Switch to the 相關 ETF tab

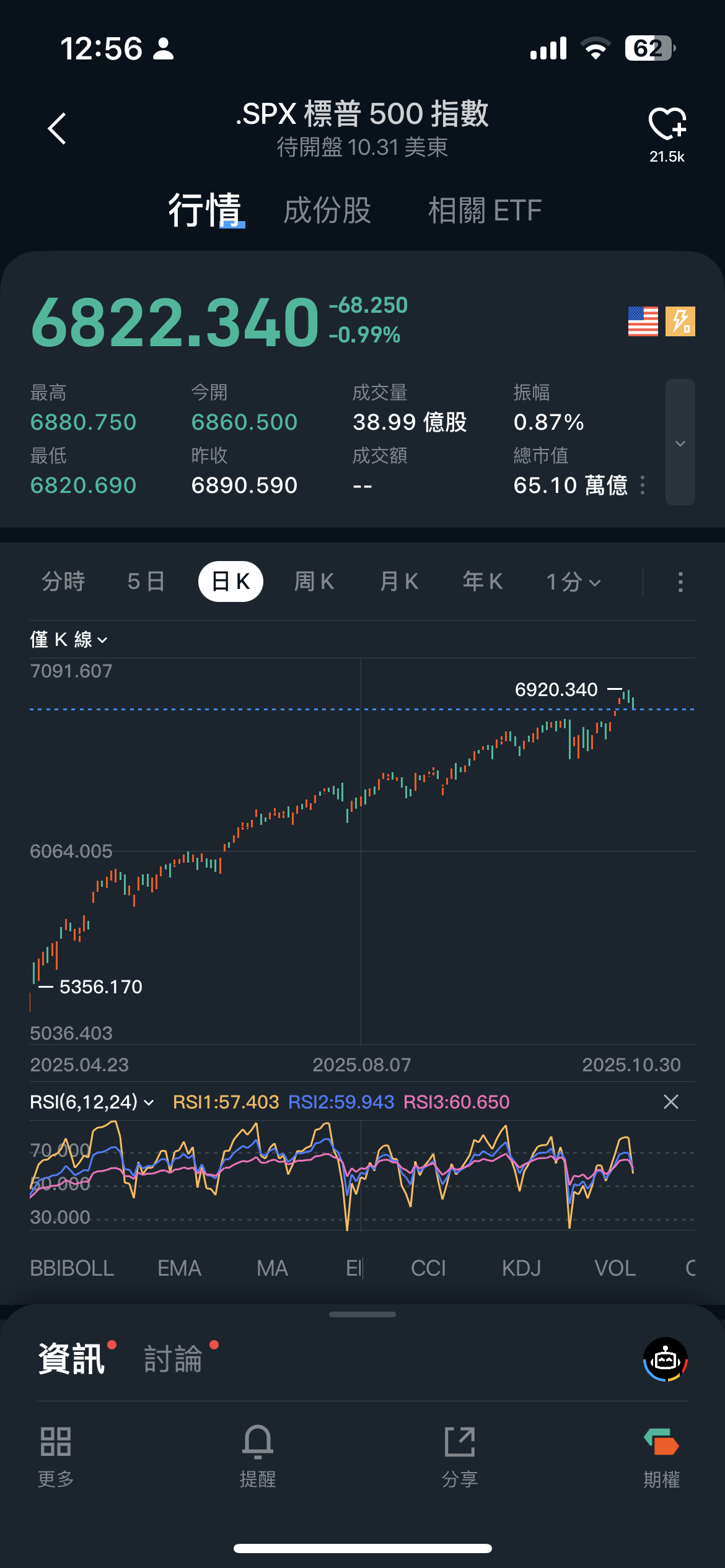click(485, 211)
